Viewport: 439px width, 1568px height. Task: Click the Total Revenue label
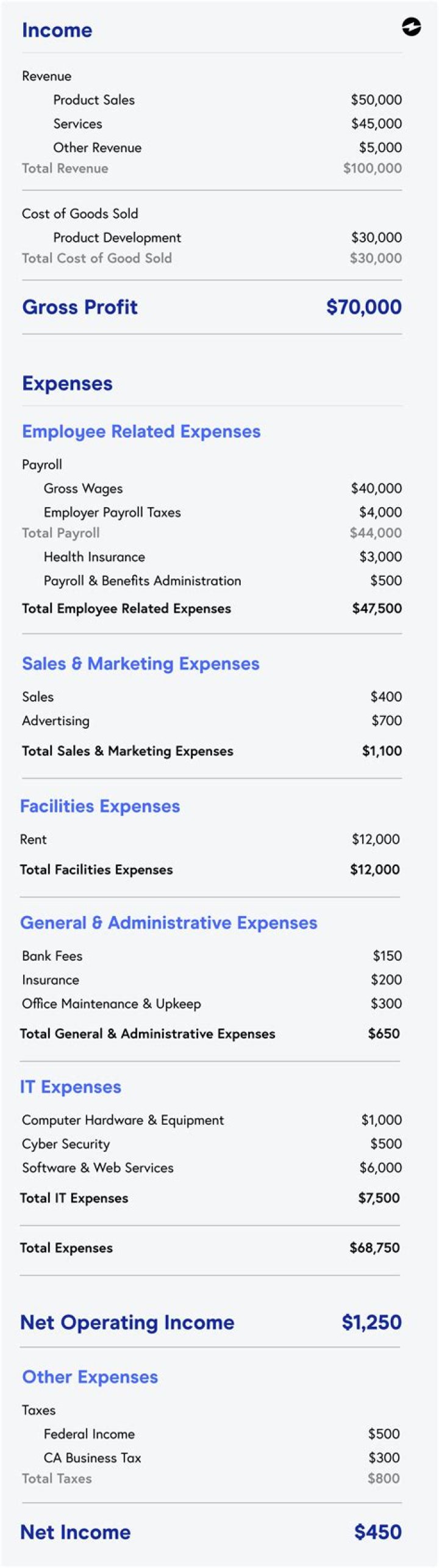coord(65,168)
